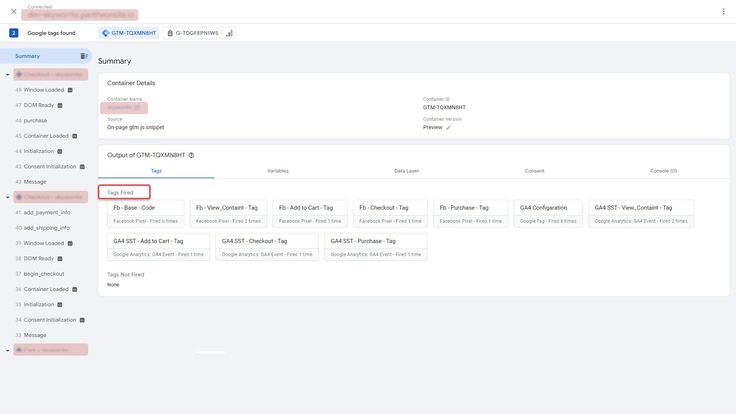736x414 pixels.
Task: Click the Google tags found count badge
Action: 14,33
